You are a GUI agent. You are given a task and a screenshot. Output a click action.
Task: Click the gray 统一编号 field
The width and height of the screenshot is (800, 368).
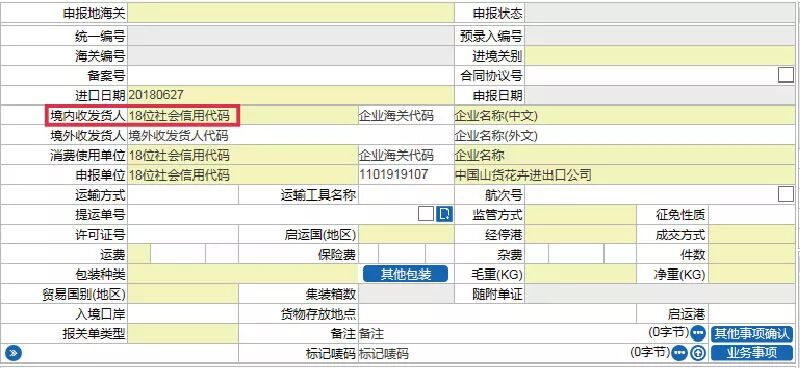tap(290, 36)
